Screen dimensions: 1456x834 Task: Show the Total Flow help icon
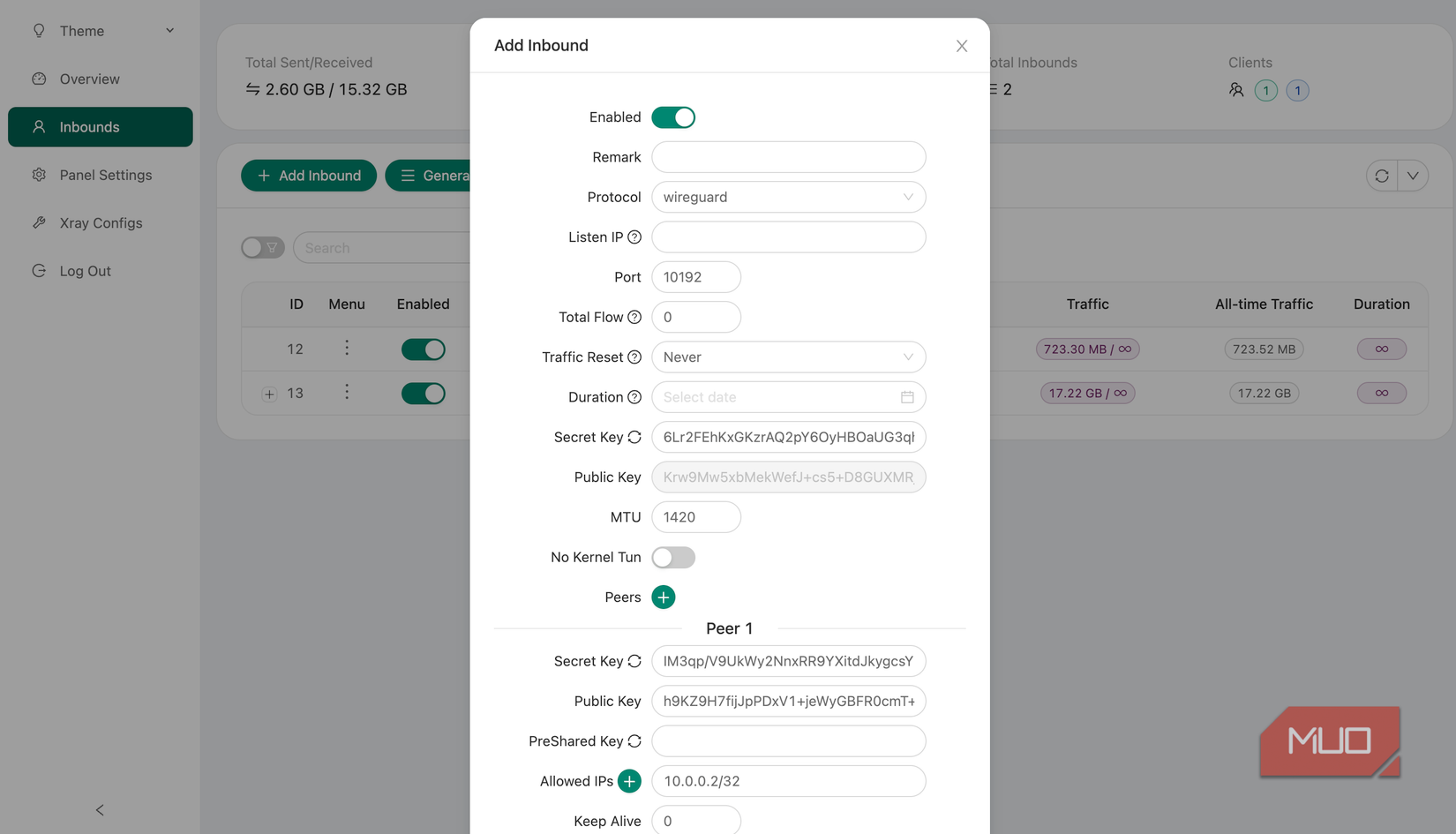[x=634, y=317]
